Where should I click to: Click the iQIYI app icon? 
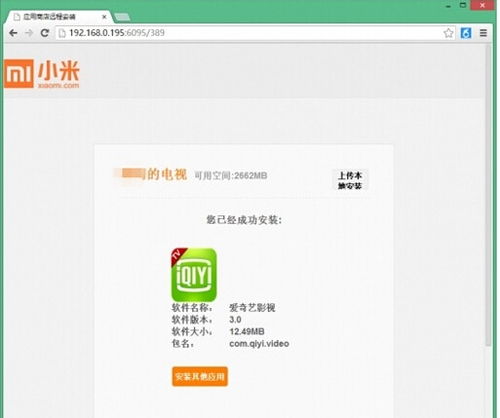pyautogui.click(x=194, y=275)
